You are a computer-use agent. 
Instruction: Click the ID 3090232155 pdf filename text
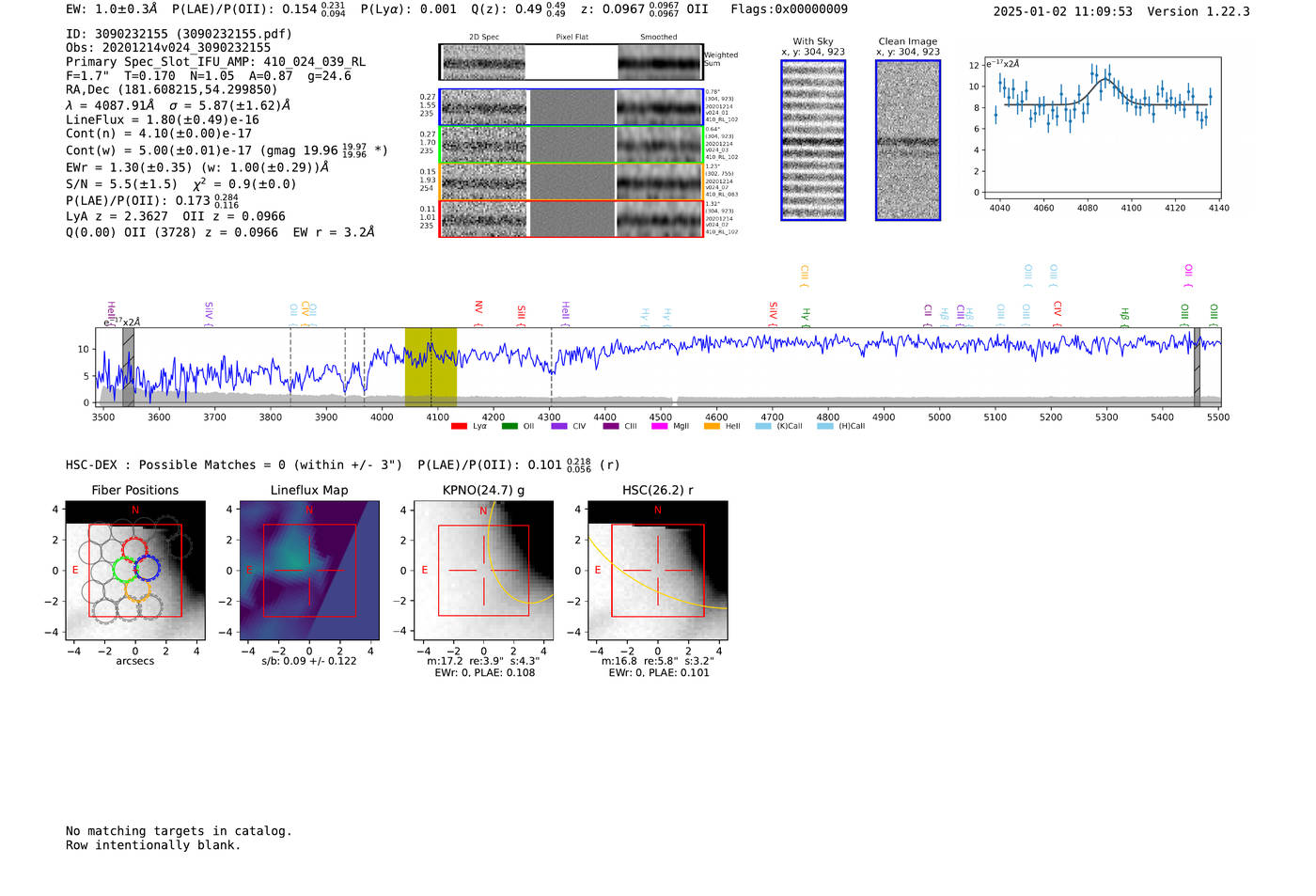[x=179, y=34]
